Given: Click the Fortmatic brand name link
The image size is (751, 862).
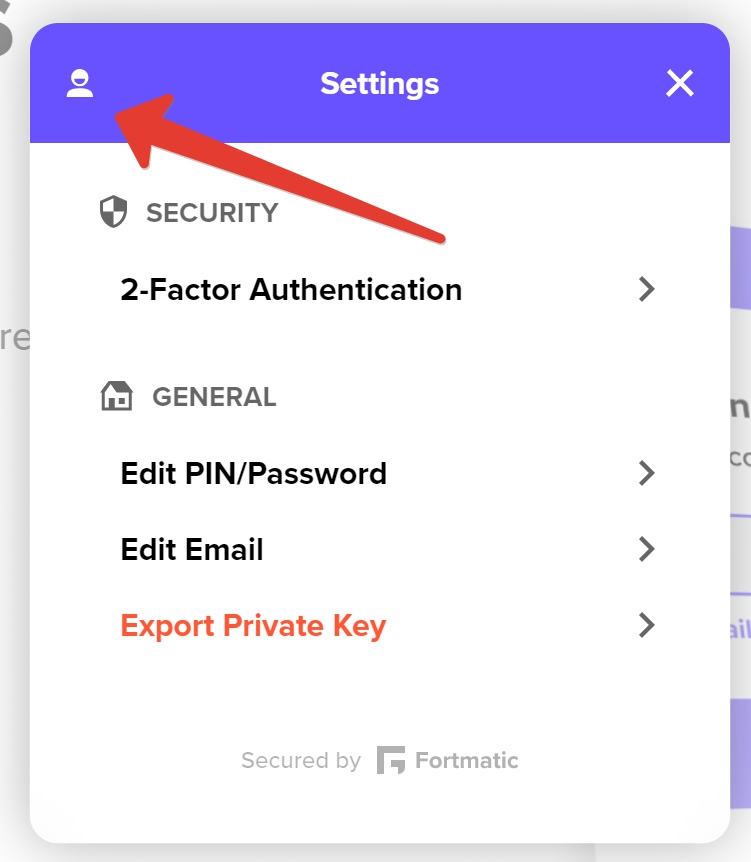Looking at the screenshot, I should 467,761.
